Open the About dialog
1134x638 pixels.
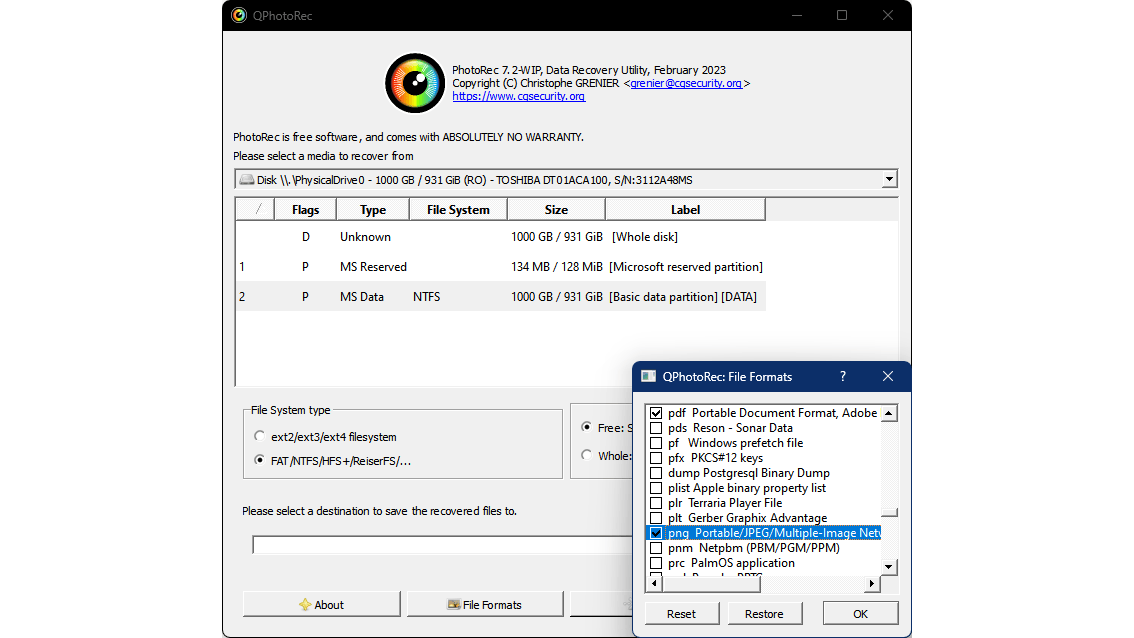pyautogui.click(x=321, y=604)
